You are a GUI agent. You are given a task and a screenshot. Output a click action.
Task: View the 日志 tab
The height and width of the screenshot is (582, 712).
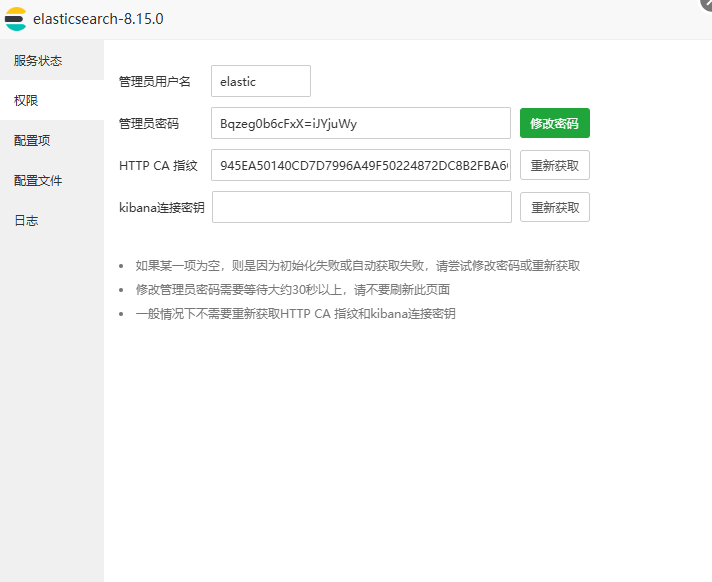tap(52, 220)
